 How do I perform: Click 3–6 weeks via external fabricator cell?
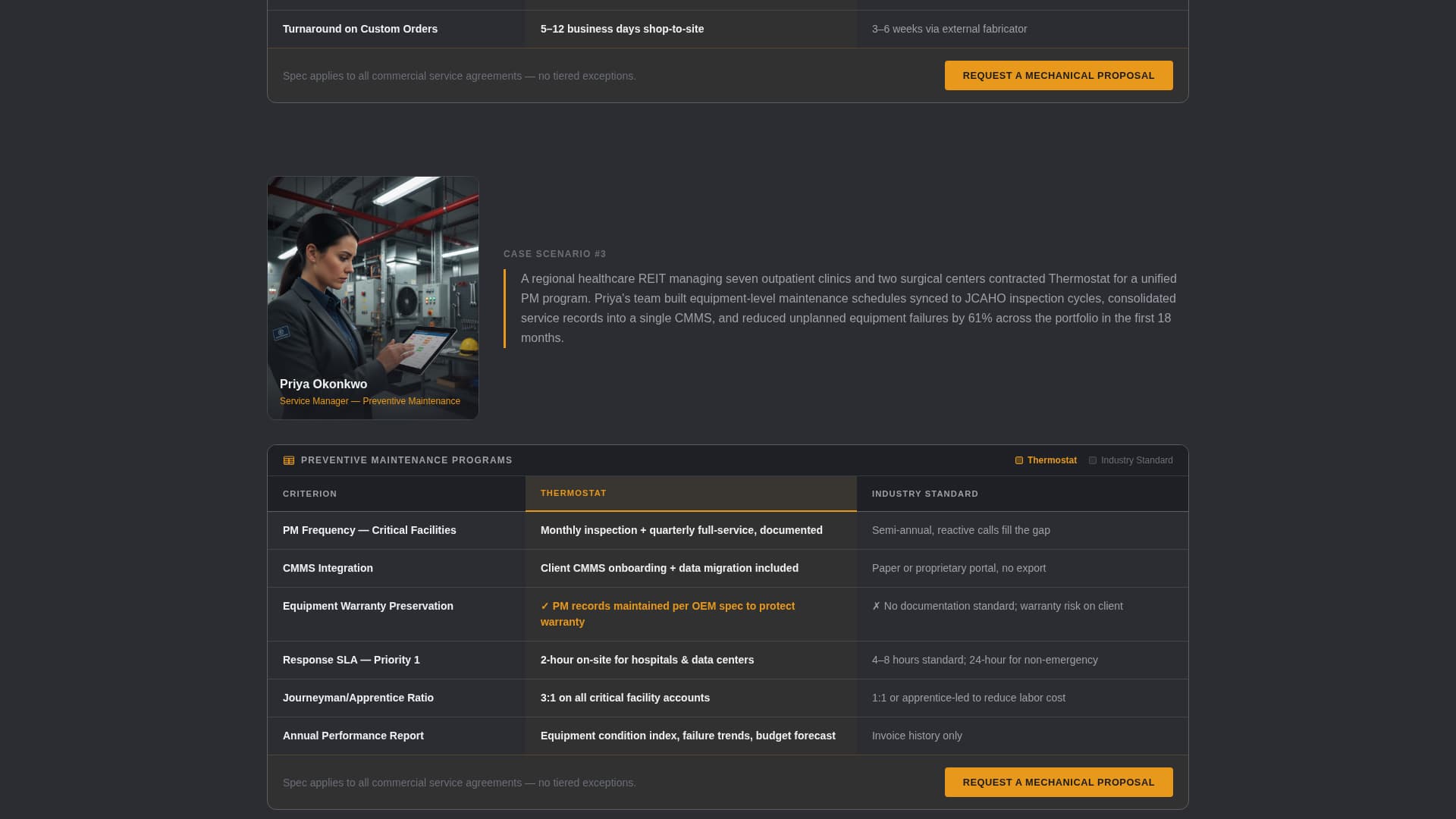coord(1022,29)
